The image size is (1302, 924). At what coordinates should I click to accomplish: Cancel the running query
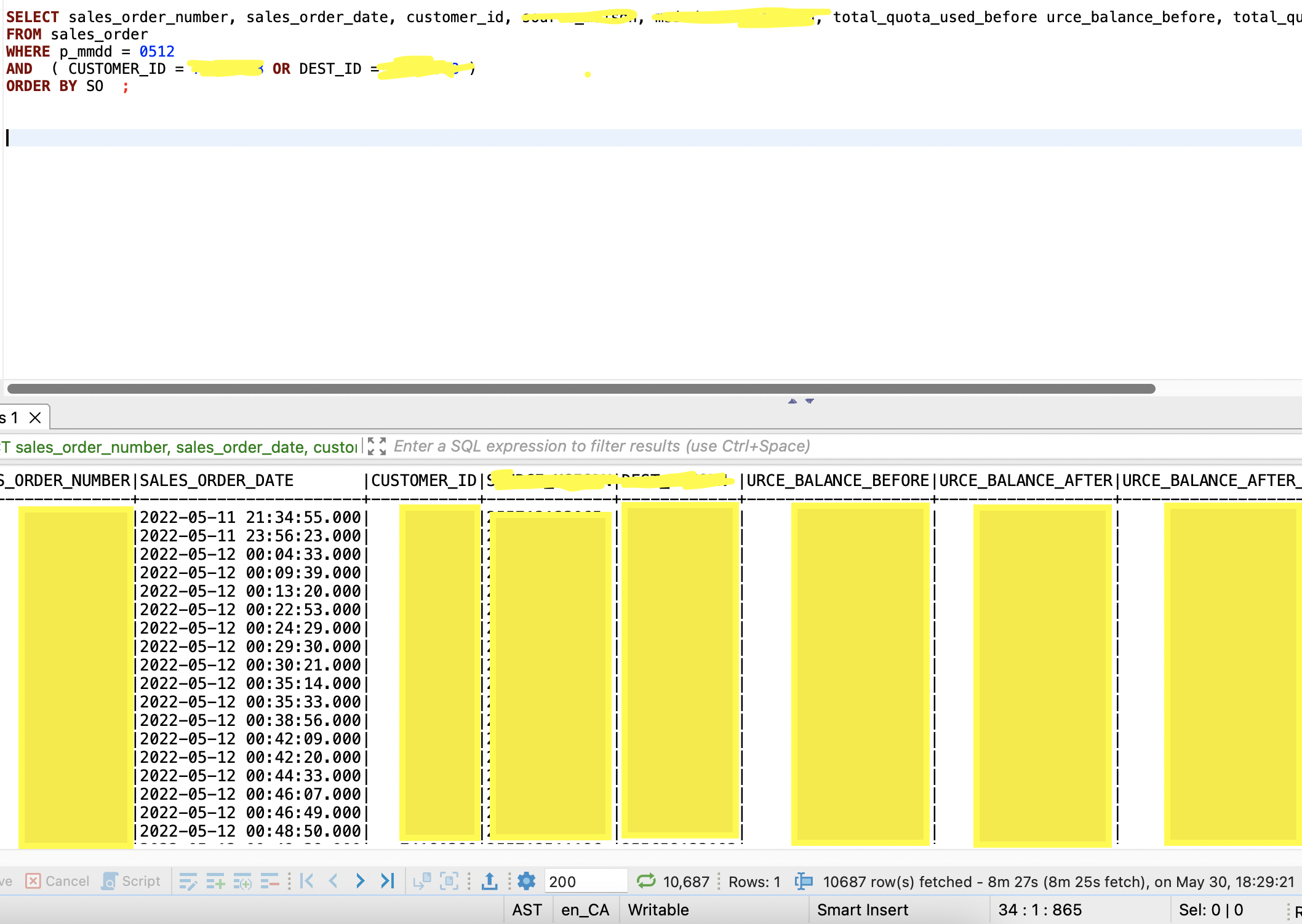pyautogui.click(x=57, y=880)
